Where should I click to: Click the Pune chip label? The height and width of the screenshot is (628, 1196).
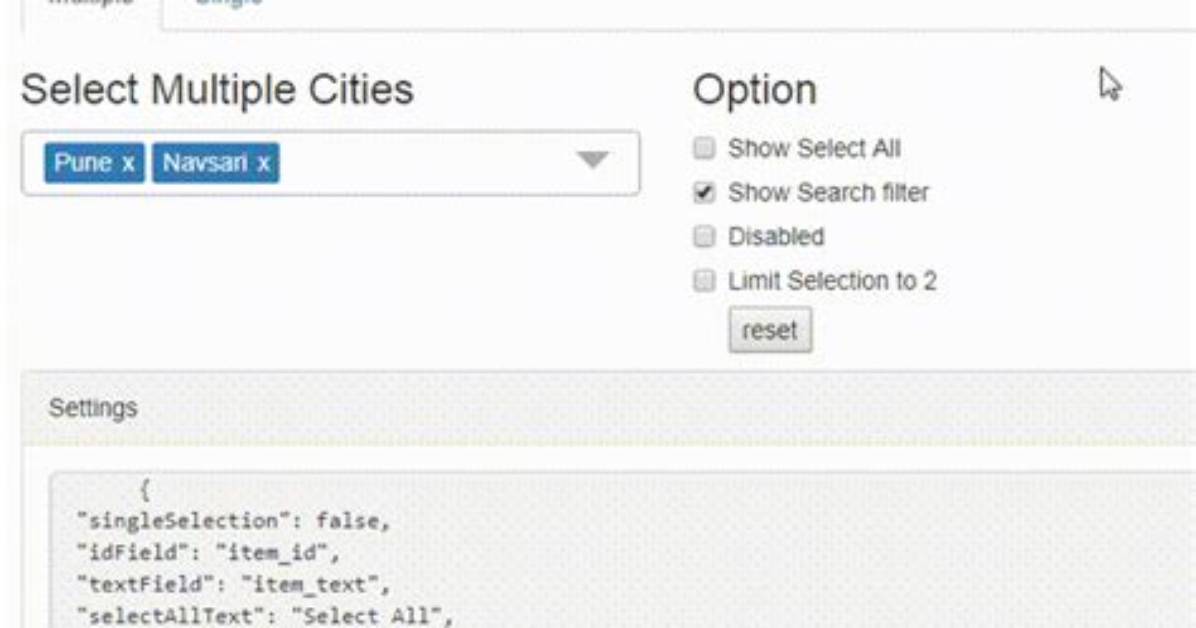click(x=82, y=163)
